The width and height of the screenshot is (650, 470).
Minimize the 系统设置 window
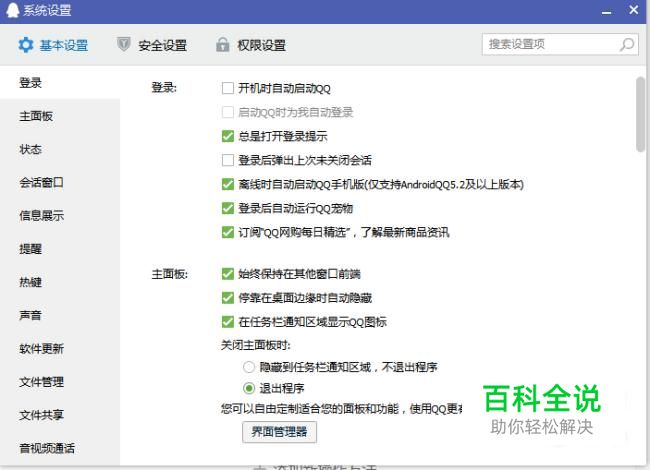607,10
